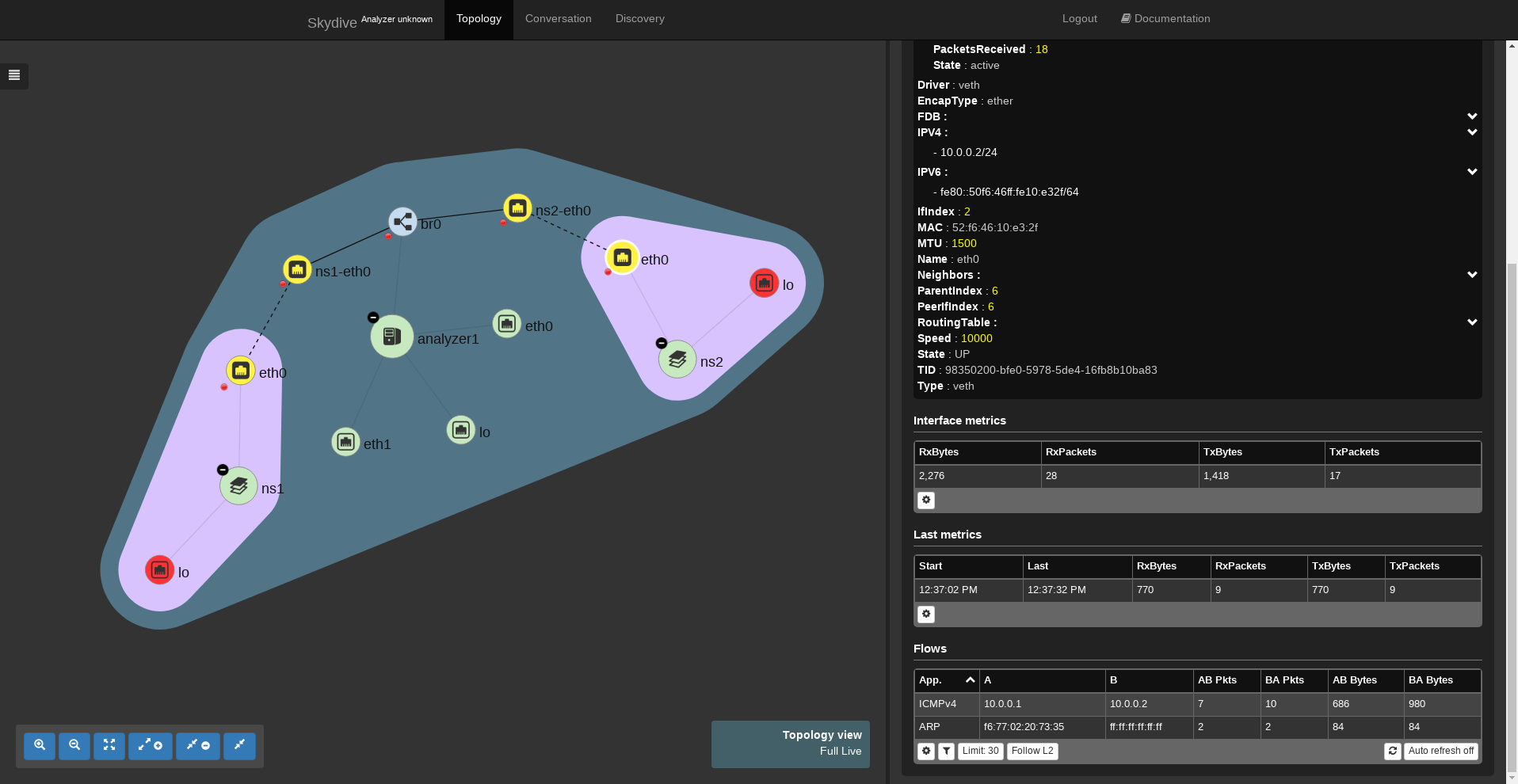Click the RxBytes value 2,276

(932, 476)
